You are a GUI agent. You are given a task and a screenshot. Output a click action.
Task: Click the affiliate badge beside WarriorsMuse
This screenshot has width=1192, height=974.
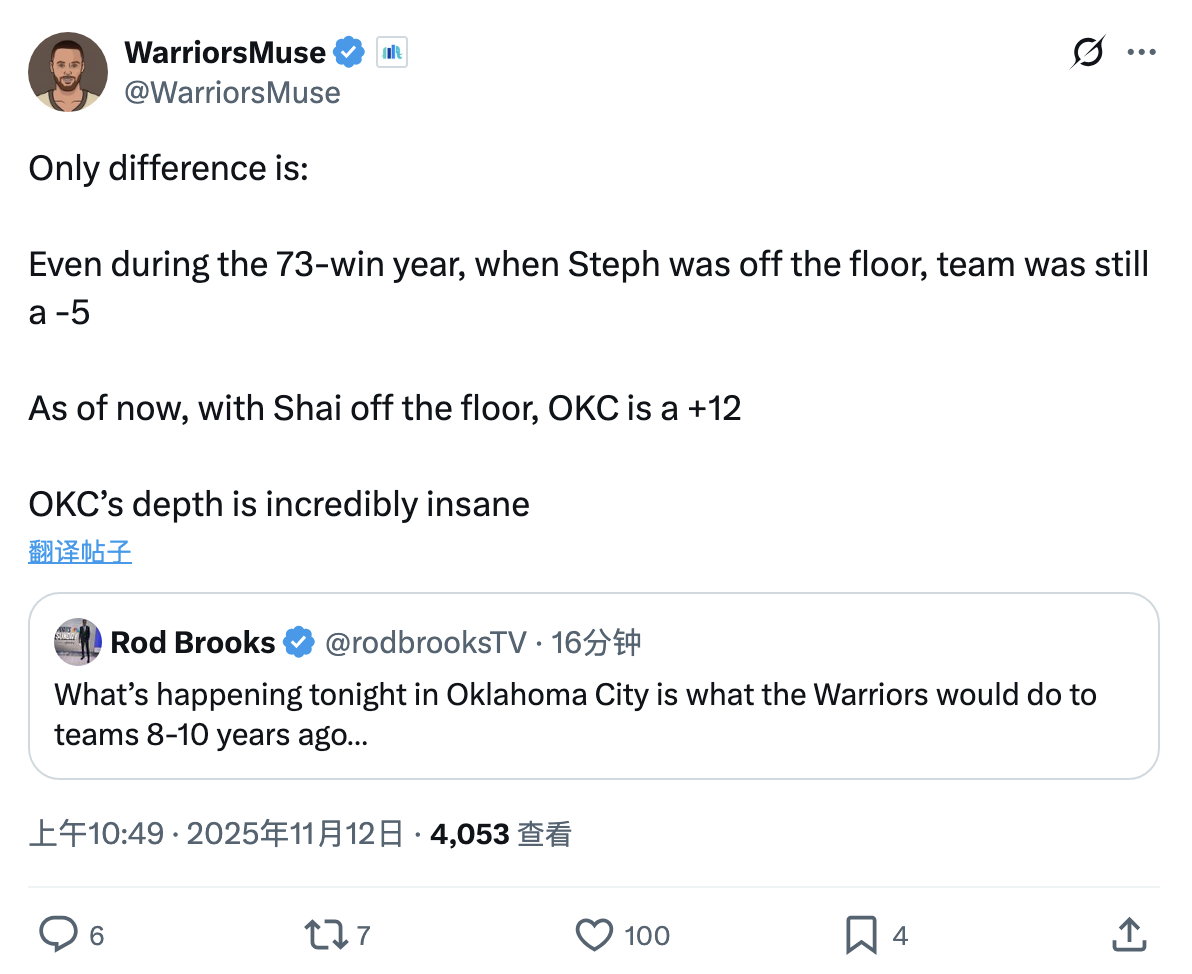point(391,52)
